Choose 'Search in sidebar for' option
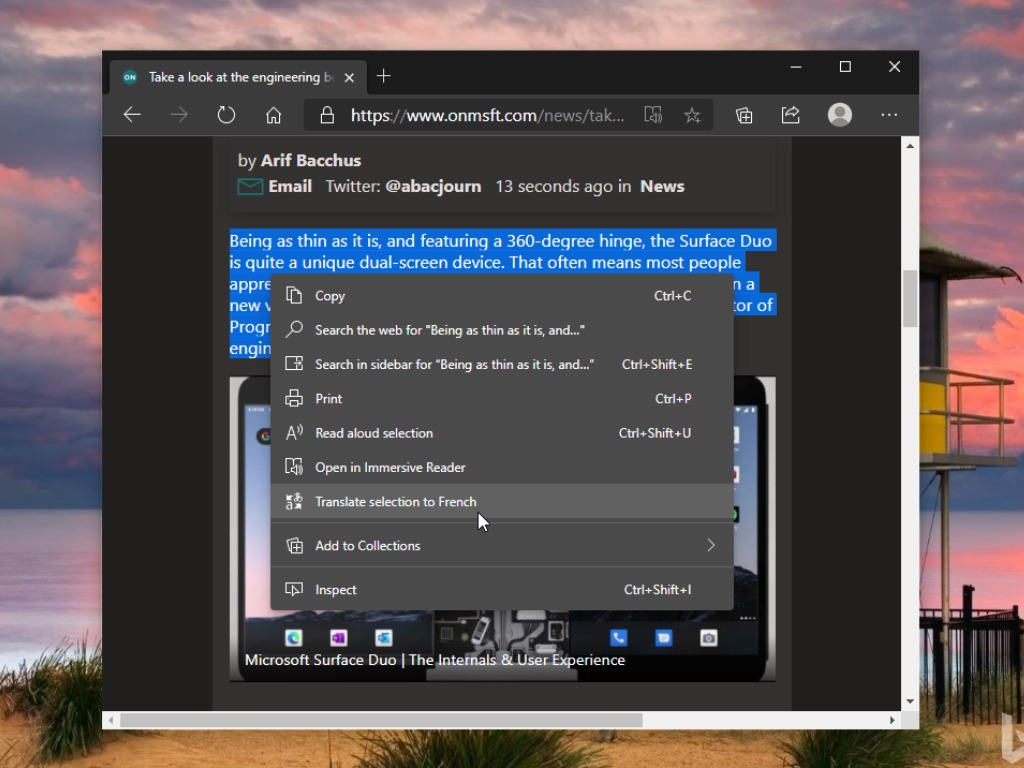This screenshot has height=768, width=1024. click(502, 364)
